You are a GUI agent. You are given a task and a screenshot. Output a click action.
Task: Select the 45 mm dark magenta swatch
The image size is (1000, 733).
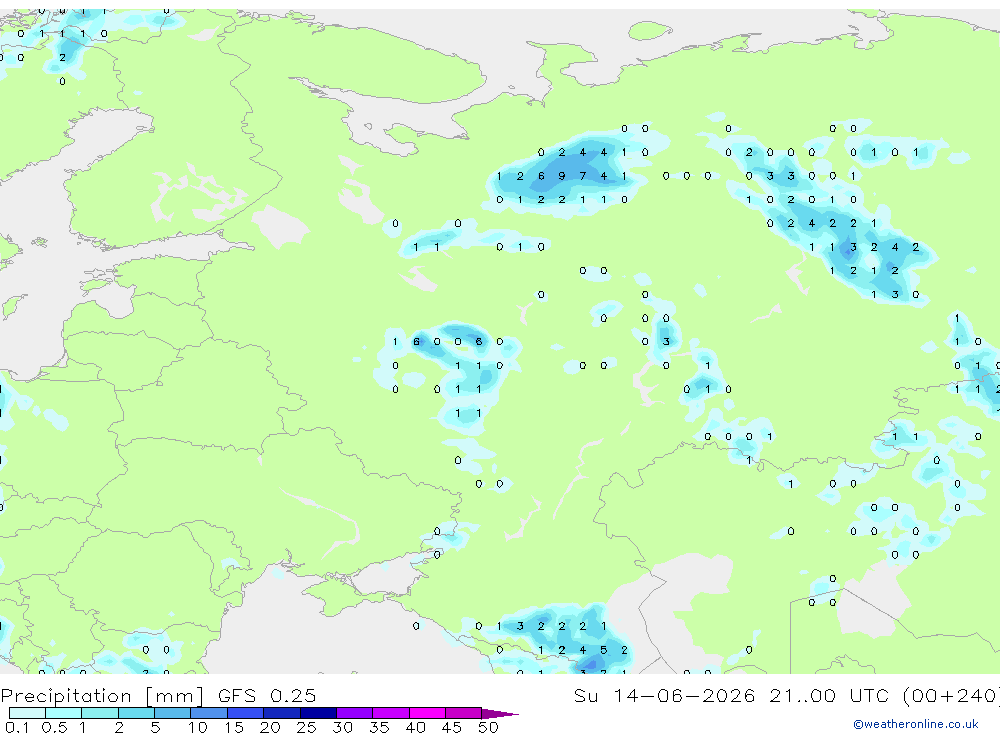(463, 713)
